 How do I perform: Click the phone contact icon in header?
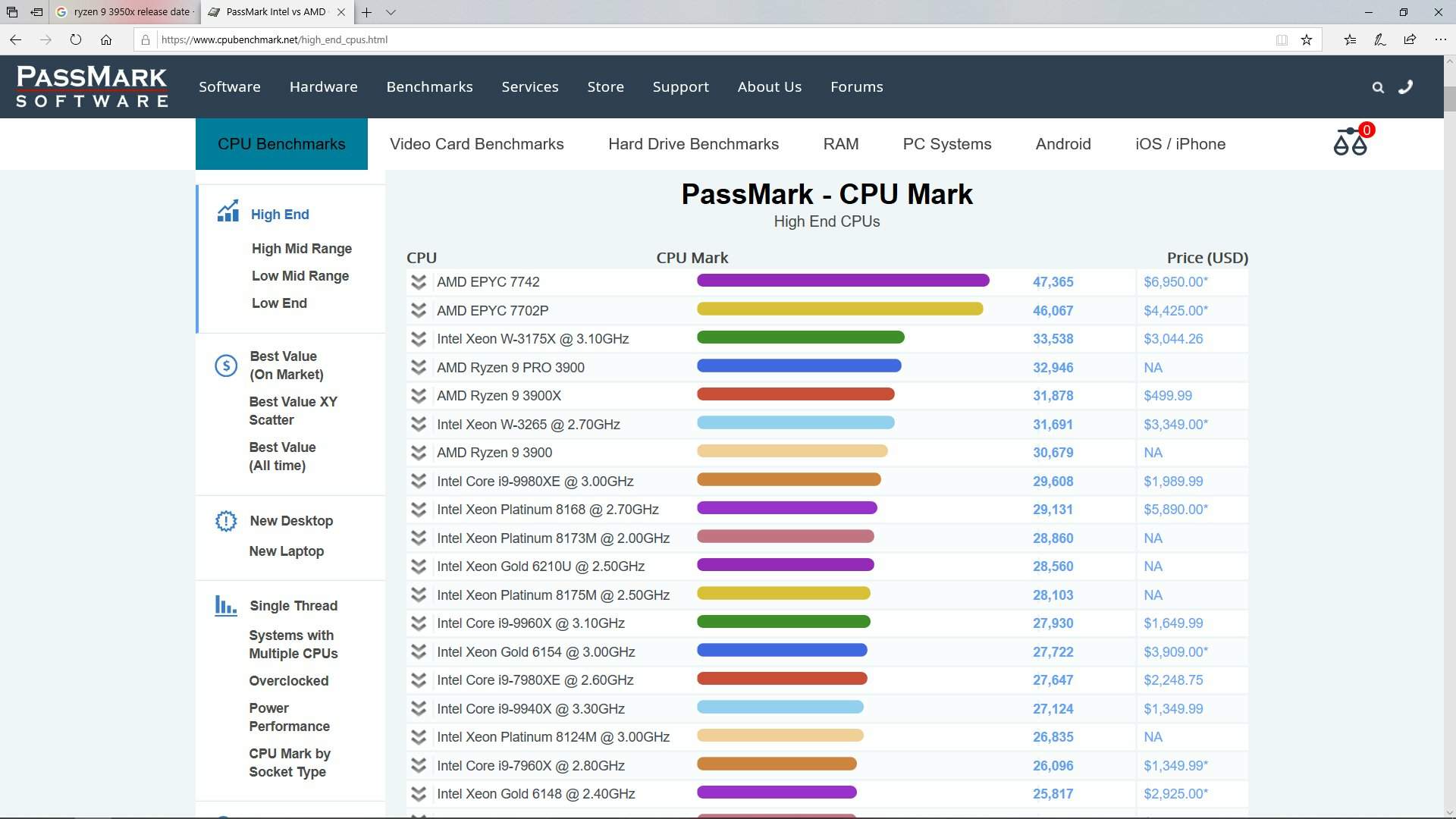tap(1406, 86)
